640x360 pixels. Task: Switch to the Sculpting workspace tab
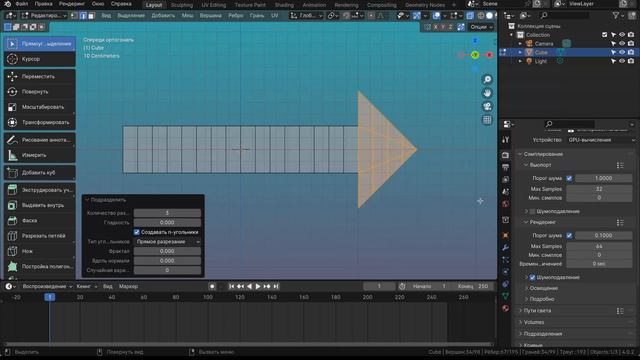click(182, 5)
